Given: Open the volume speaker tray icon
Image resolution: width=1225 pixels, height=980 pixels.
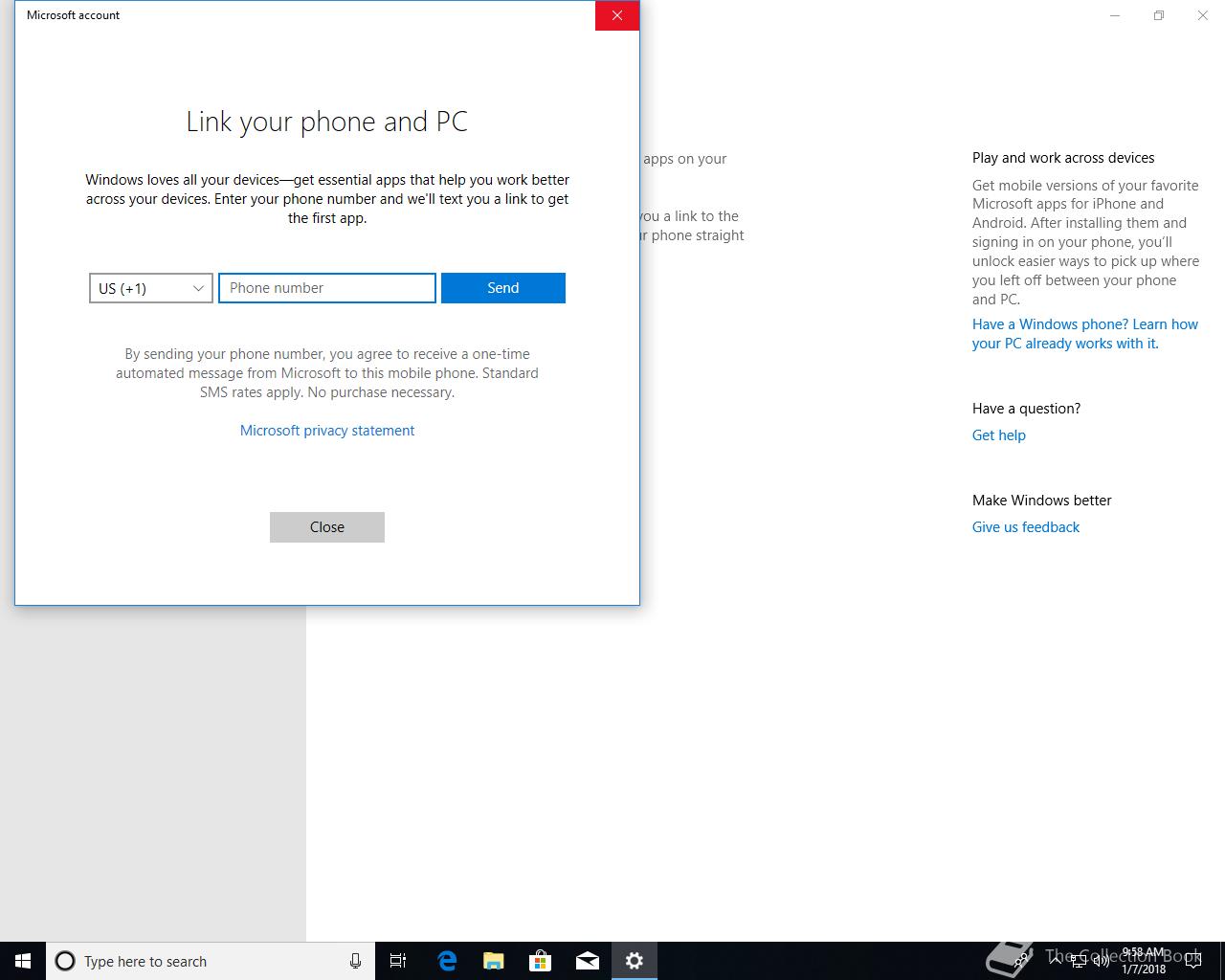Looking at the screenshot, I should point(1102,961).
